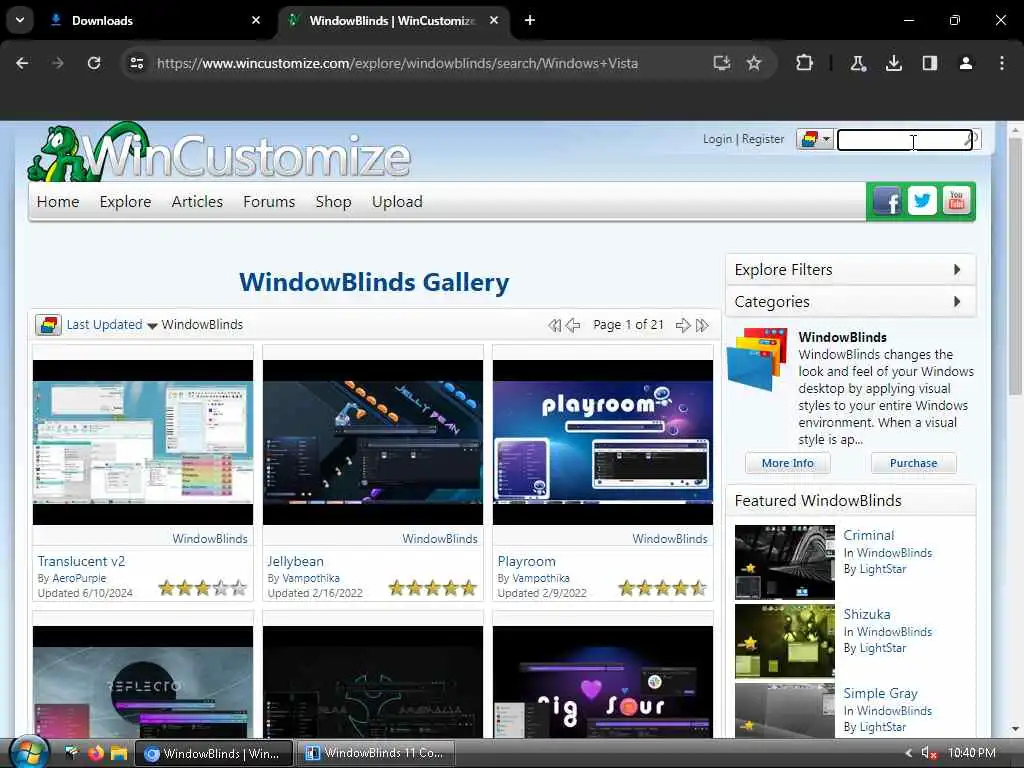Go back to previous page

[22, 63]
